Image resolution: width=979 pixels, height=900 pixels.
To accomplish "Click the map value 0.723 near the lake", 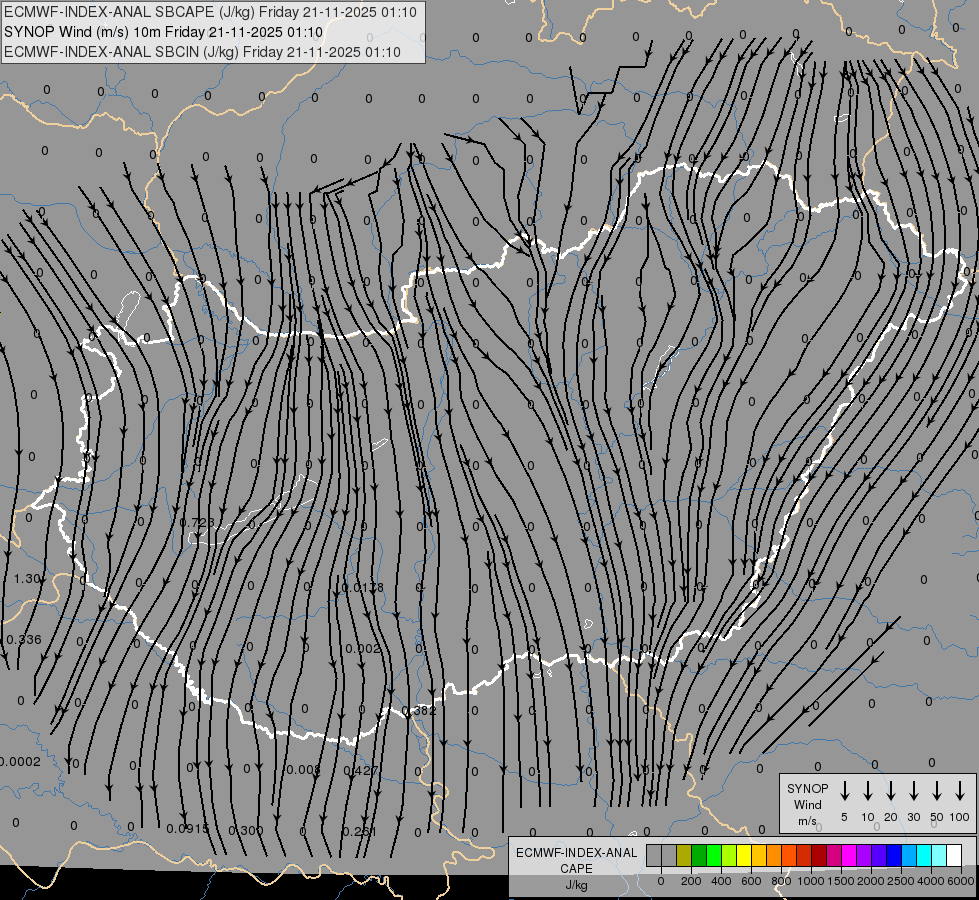I will pyautogui.click(x=197, y=522).
